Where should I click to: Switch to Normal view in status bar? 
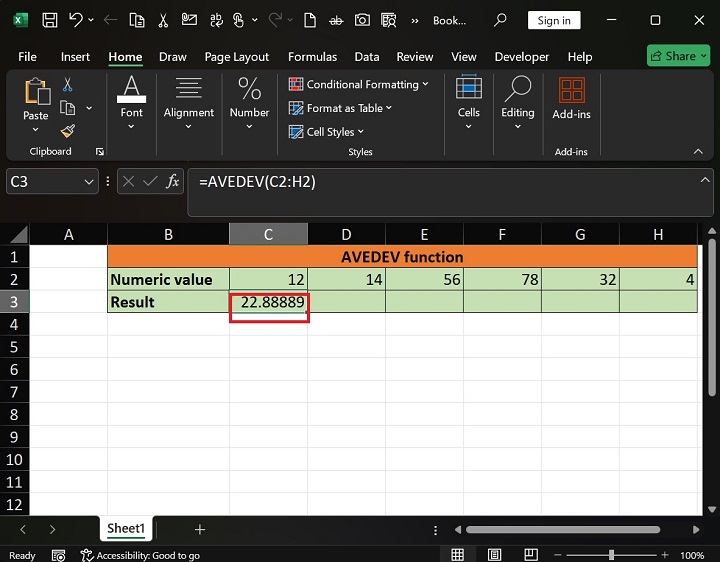point(457,555)
